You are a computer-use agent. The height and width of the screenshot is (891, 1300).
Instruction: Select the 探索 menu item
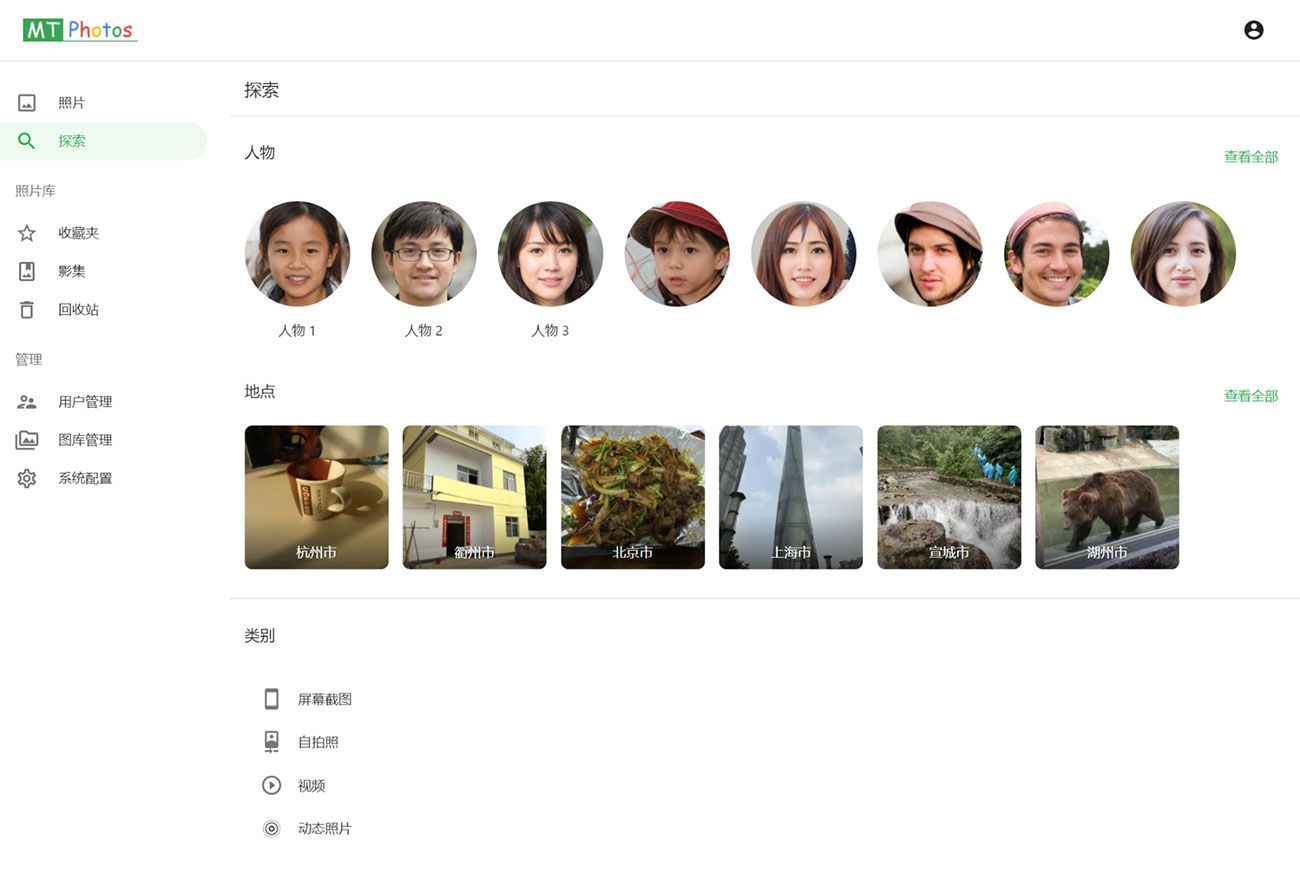[x=72, y=141]
